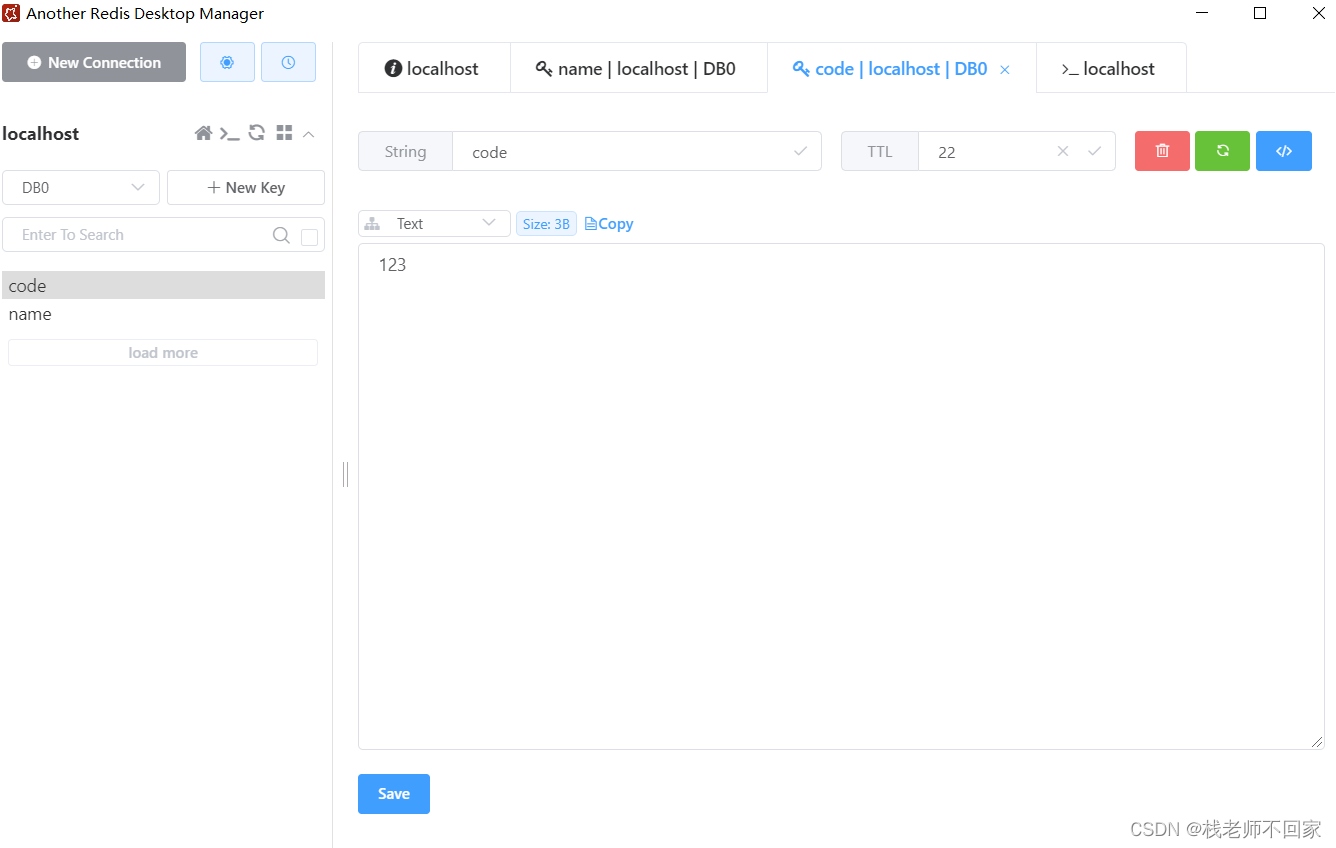Viewport: 1336px width, 848px height.
Task: Select the name key in list
Action: 163,314
